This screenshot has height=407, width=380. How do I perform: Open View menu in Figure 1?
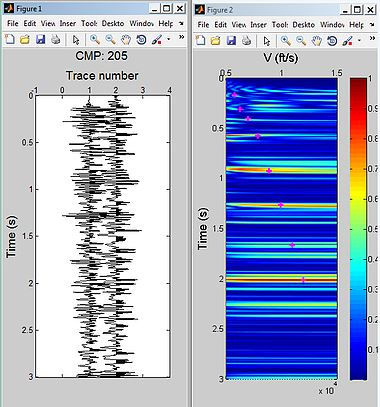pyautogui.click(x=48, y=23)
